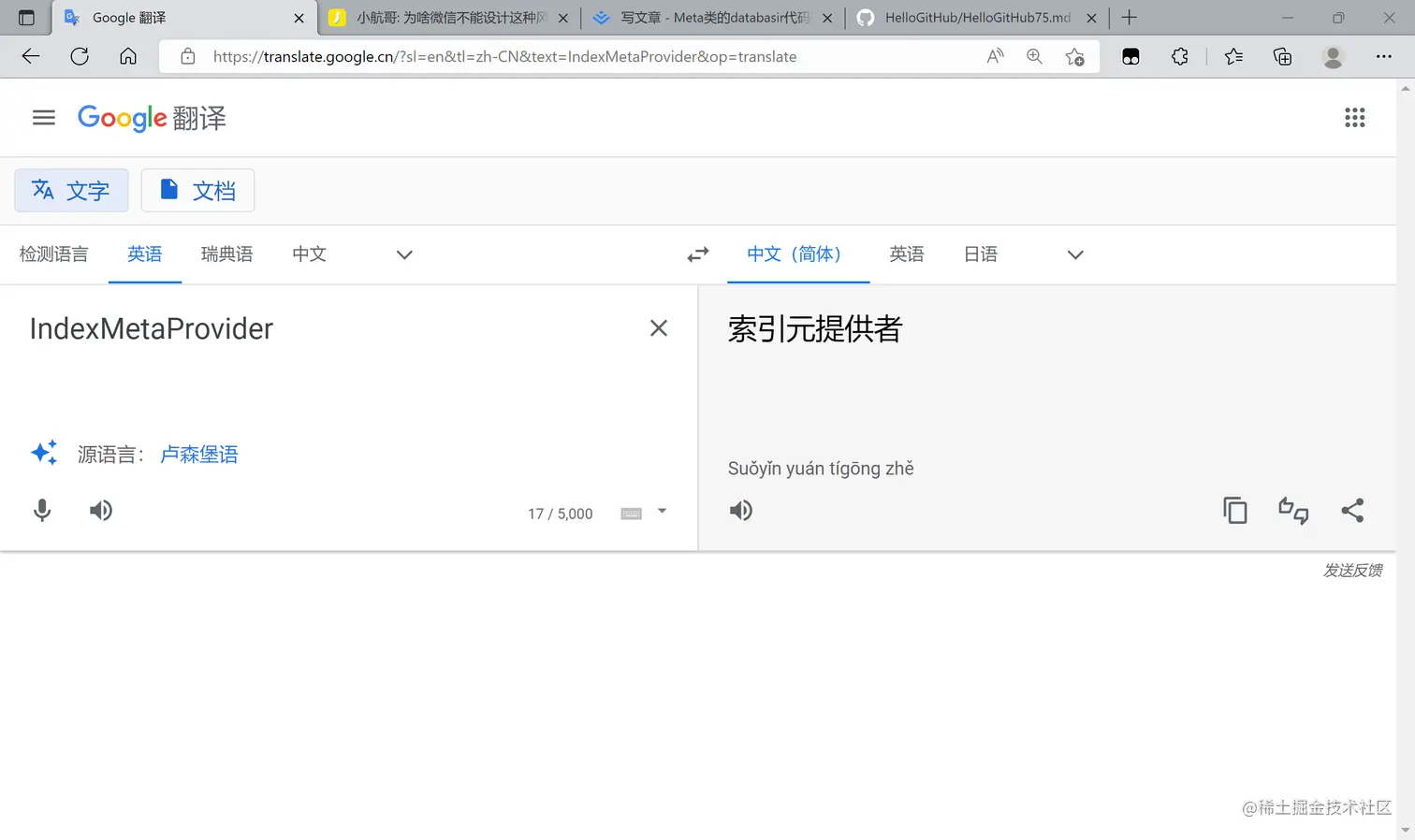The width and height of the screenshot is (1415, 840).
Task: Click the page vertical scrollbar
Action: 1406,458
